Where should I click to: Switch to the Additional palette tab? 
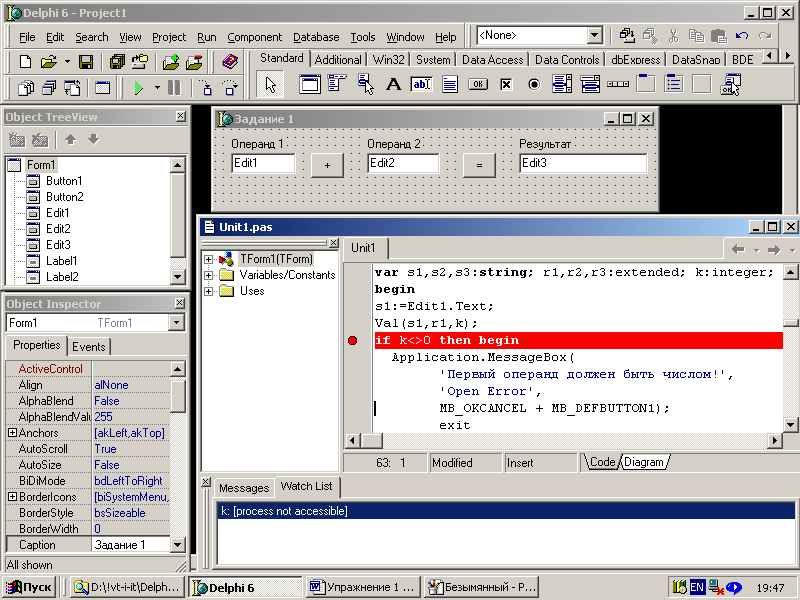pyautogui.click(x=338, y=60)
